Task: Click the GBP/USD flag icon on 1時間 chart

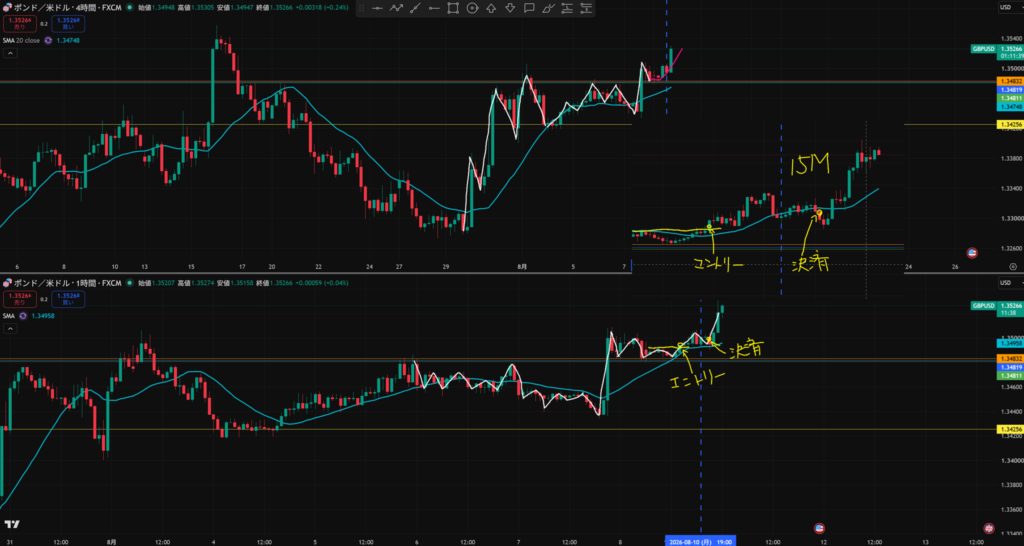Action: 7,283
